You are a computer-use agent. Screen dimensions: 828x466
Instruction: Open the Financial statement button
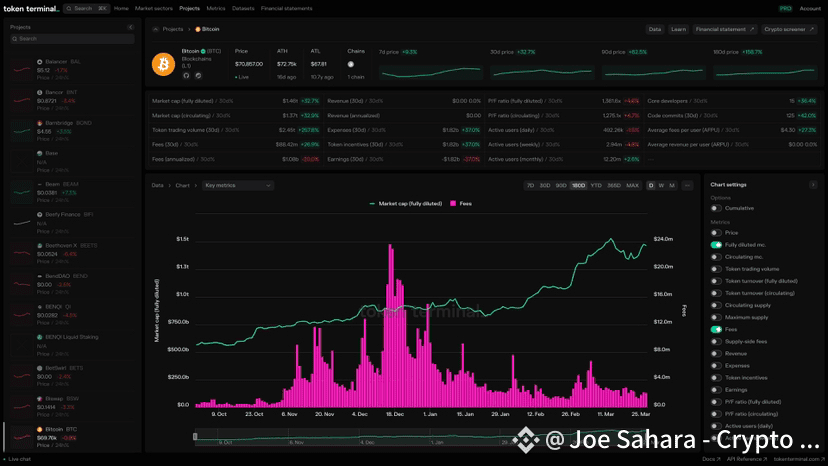pyautogui.click(x=726, y=30)
